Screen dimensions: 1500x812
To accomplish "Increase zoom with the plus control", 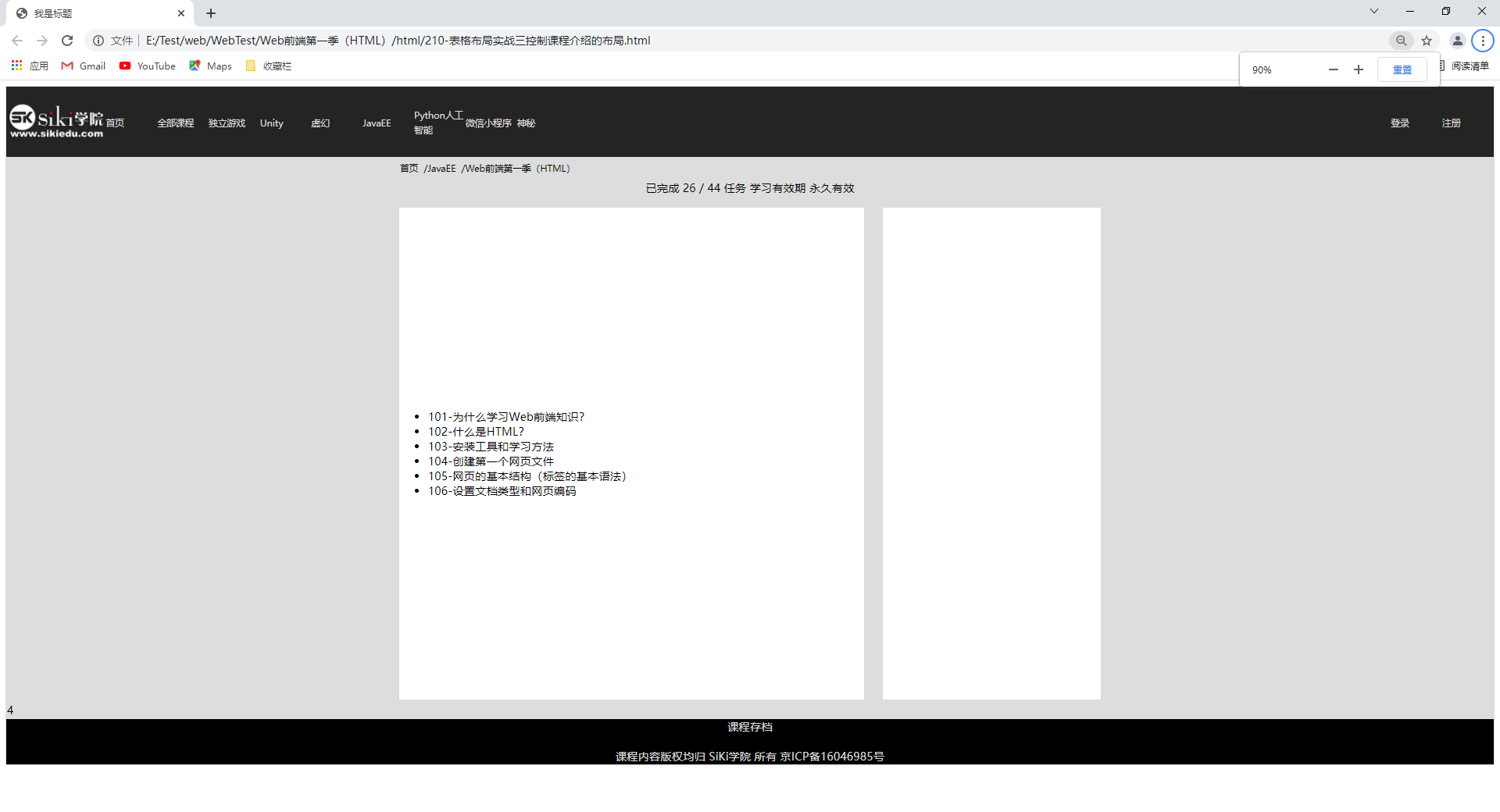I will (x=1358, y=69).
